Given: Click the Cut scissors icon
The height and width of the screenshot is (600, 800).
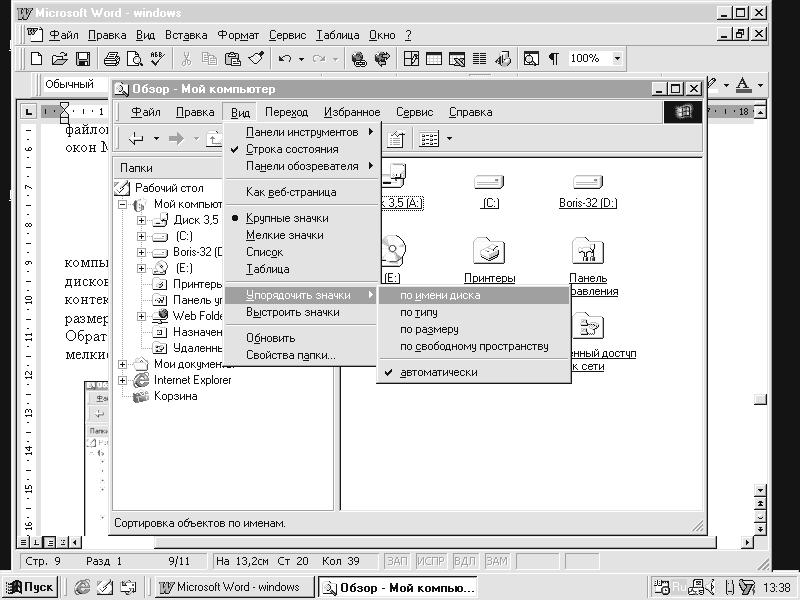Looking at the screenshot, I should [x=186, y=59].
